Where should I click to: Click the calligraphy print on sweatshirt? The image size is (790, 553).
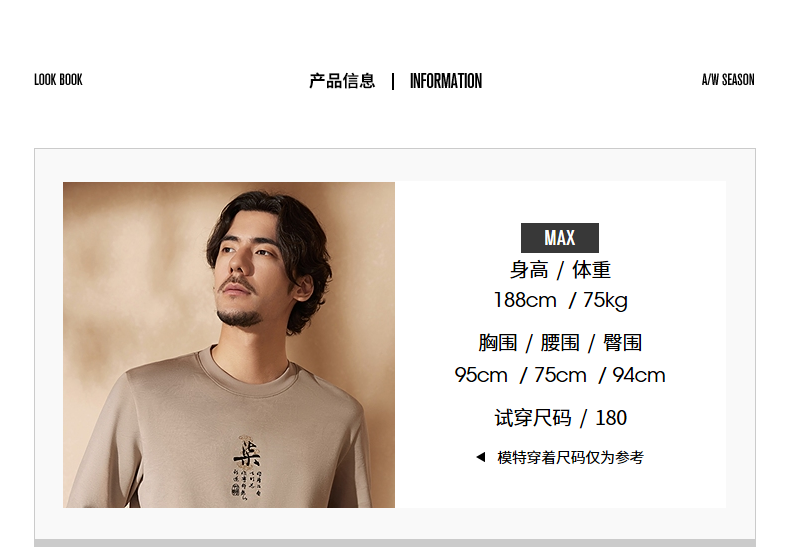tap(247, 467)
